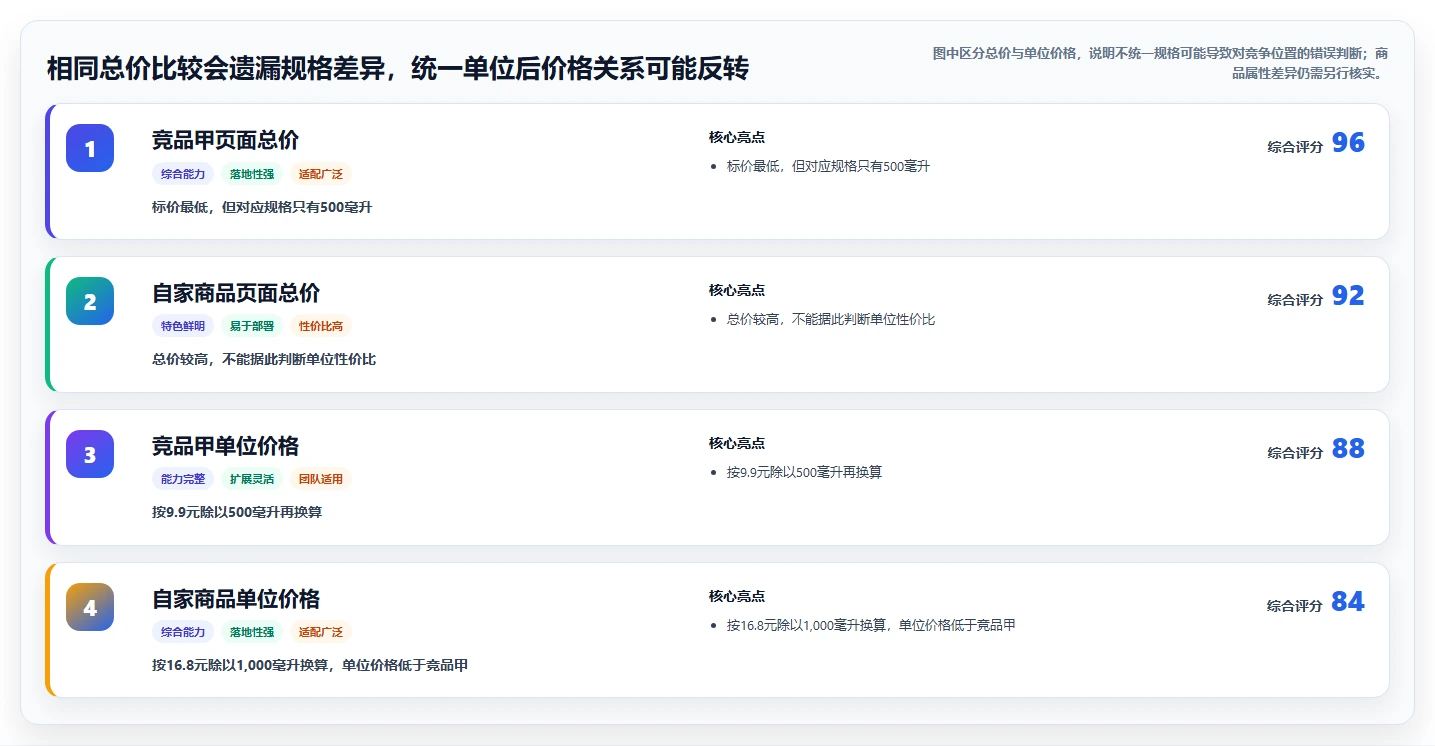Click 综合评分 label beside score 96

click(1295, 147)
